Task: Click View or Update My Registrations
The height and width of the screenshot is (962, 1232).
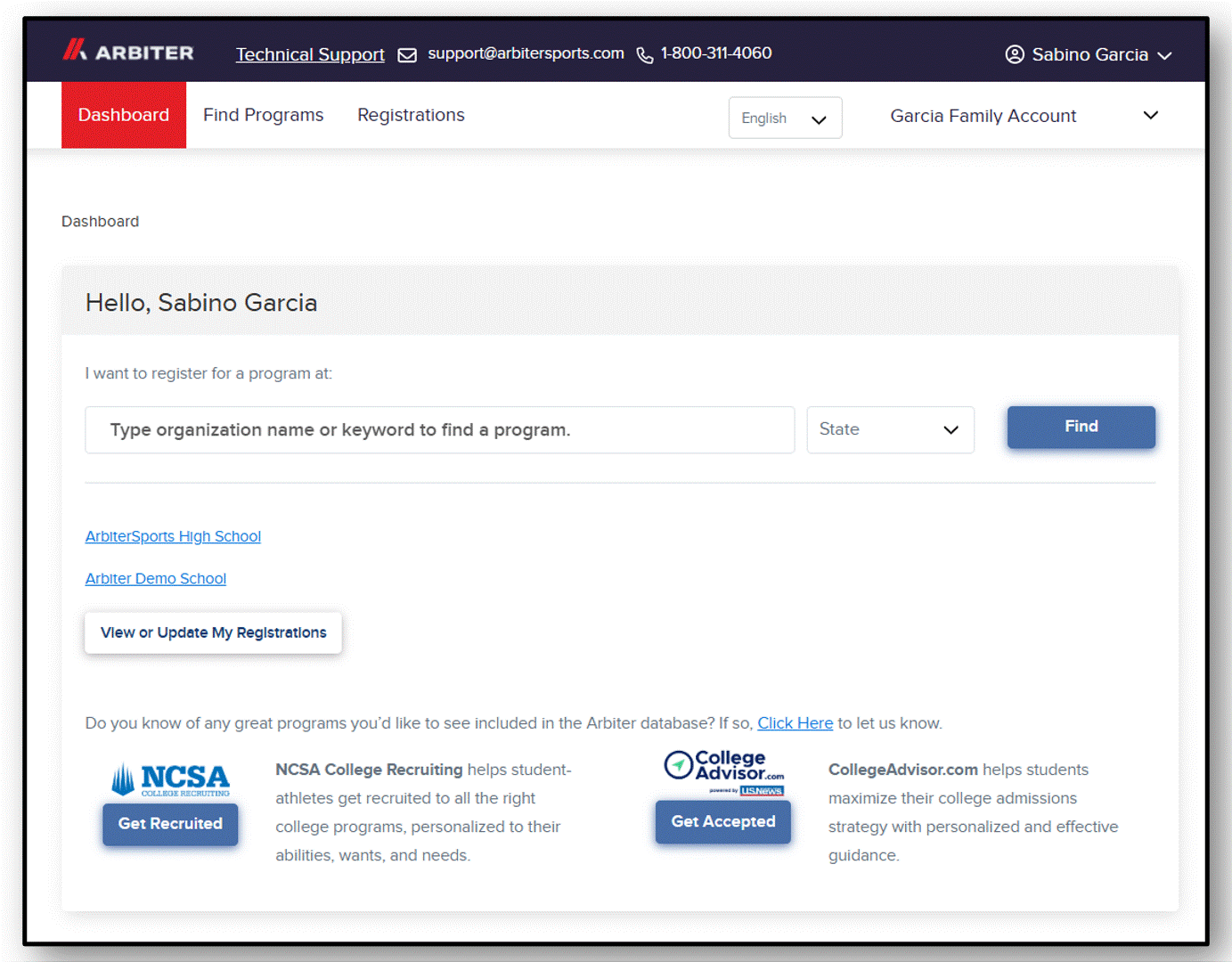Action: pos(213,632)
